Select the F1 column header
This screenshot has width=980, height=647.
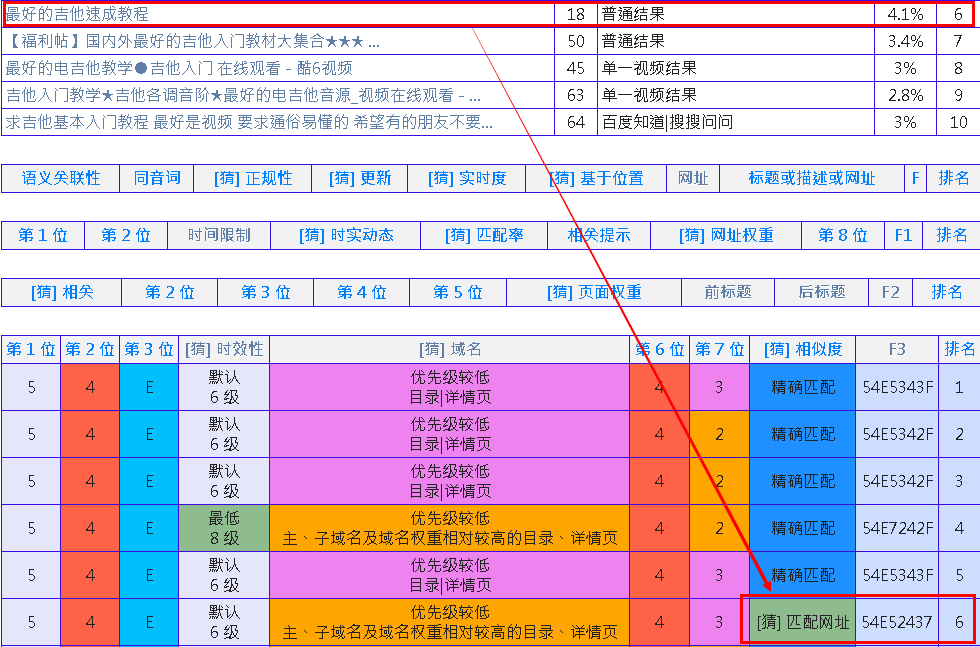click(904, 235)
